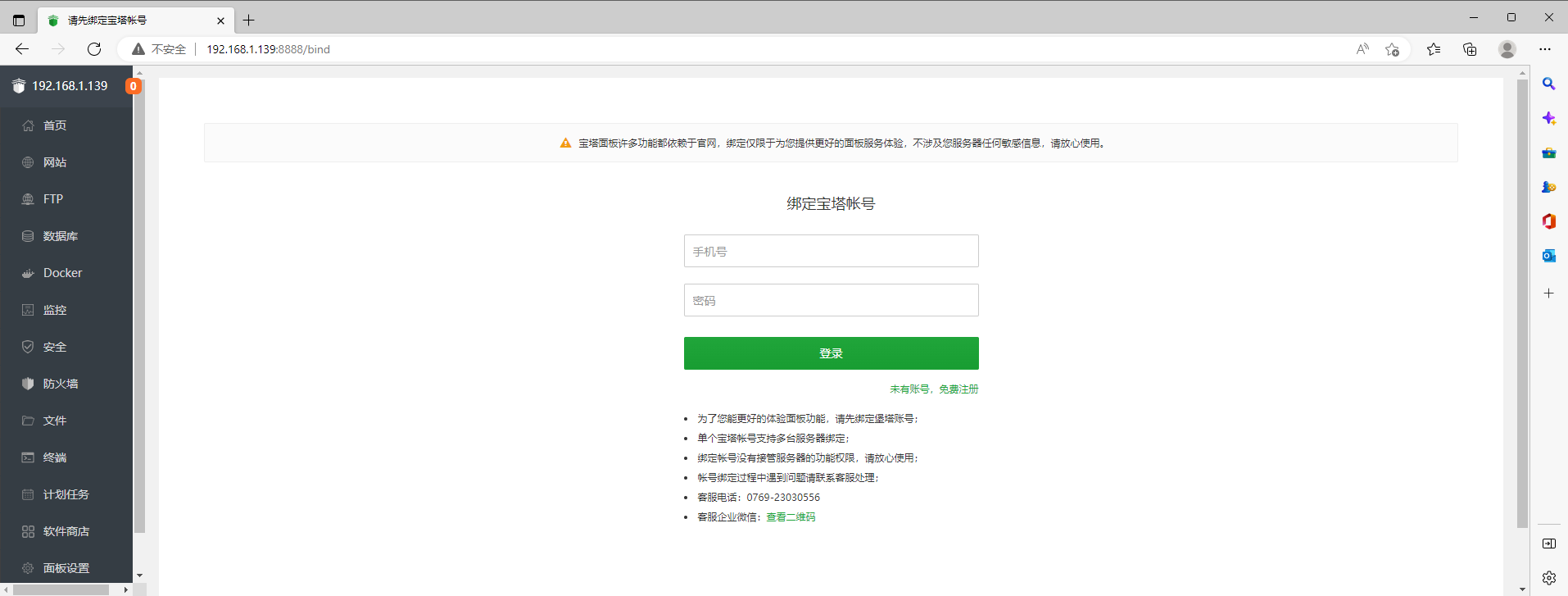Screen dimensions: 1568x596
Task: Go back with browser back arrow
Action: click(x=22, y=49)
